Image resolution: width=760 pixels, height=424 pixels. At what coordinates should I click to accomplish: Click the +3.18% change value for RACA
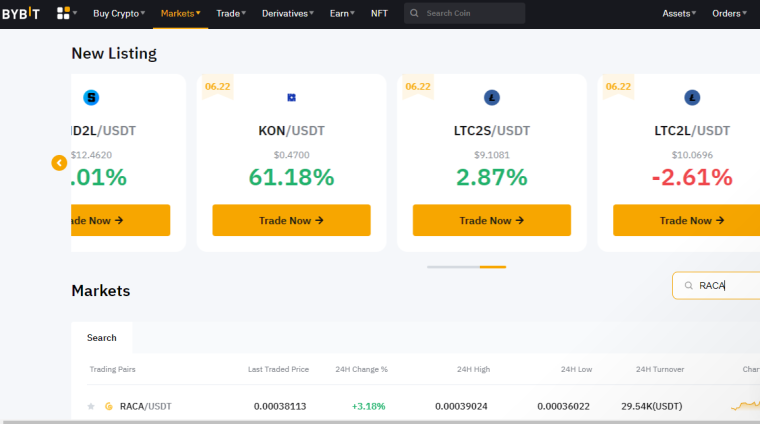coord(368,406)
